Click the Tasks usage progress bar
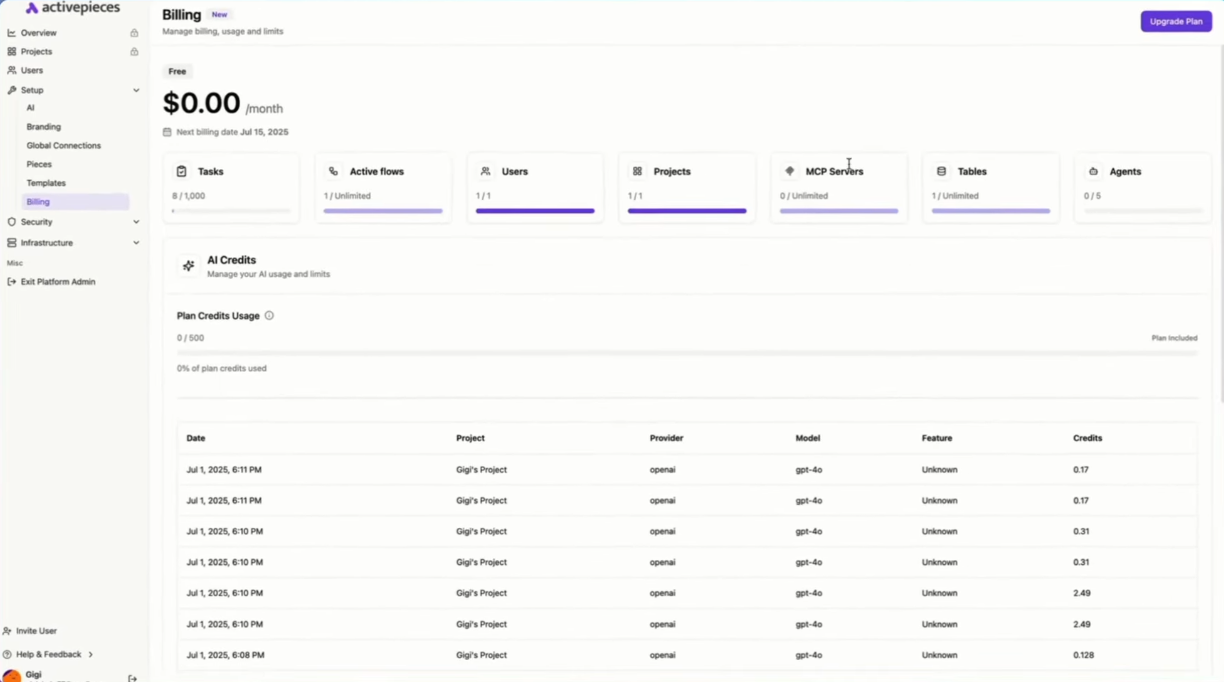Screen dimensions: 1224x682 [231, 211]
